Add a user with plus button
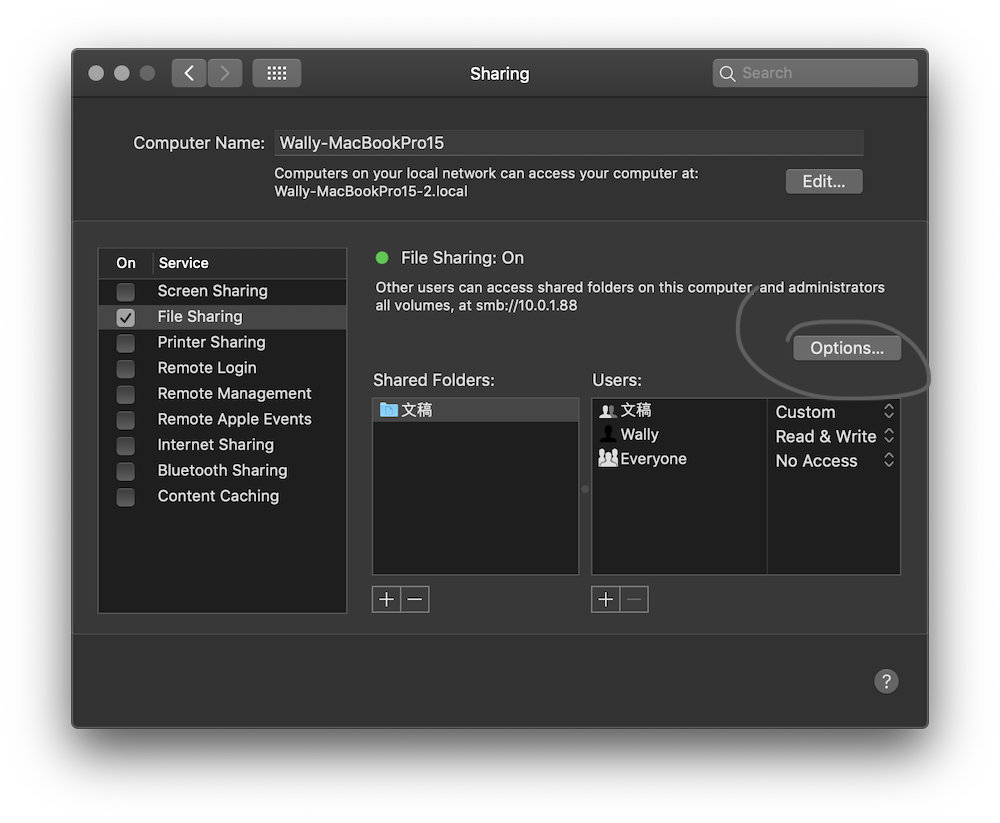Viewport: 1000px width, 823px height. (x=606, y=599)
